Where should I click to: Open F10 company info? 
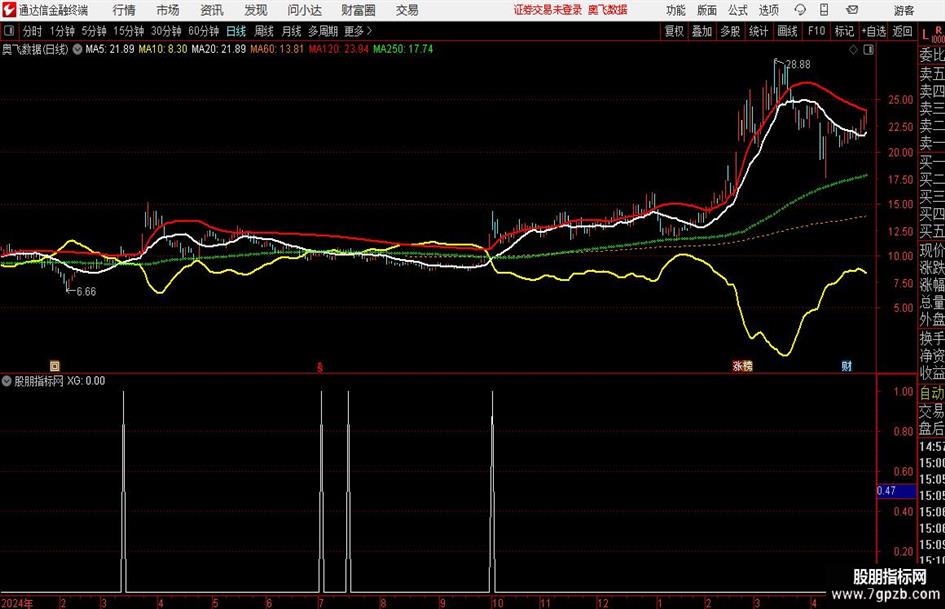point(817,31)
